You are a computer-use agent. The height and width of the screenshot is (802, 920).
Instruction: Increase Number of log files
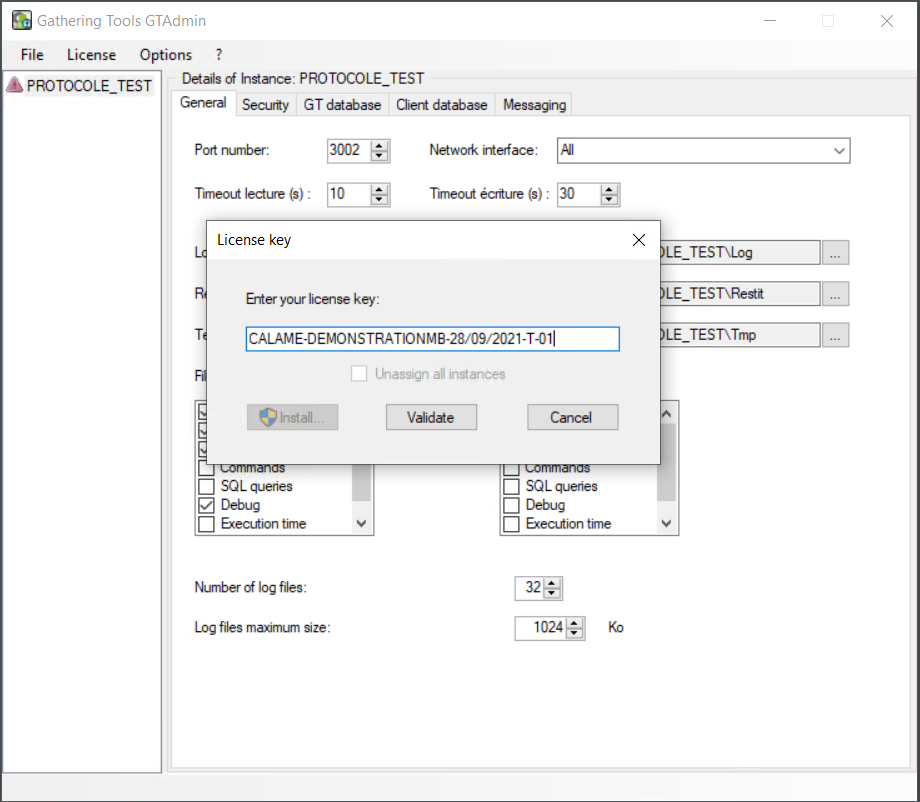point(552,583)
